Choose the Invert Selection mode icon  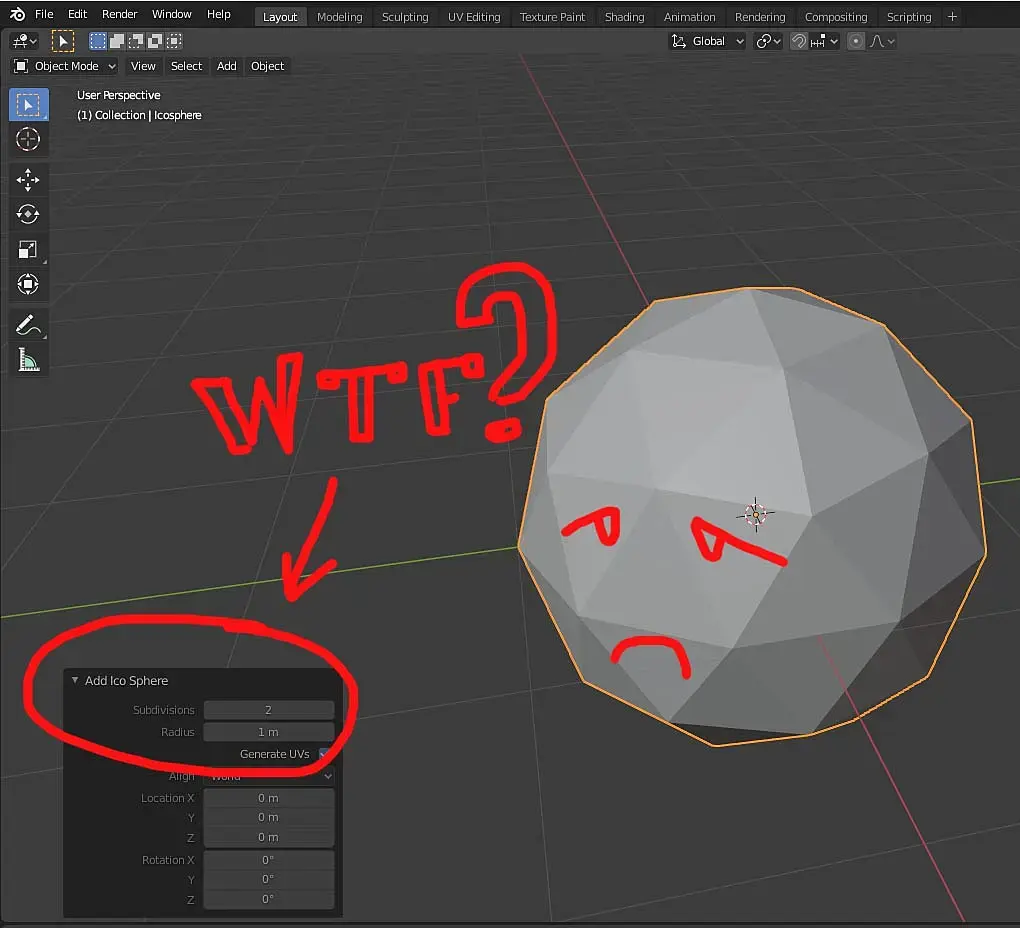(x=155, y=41)
